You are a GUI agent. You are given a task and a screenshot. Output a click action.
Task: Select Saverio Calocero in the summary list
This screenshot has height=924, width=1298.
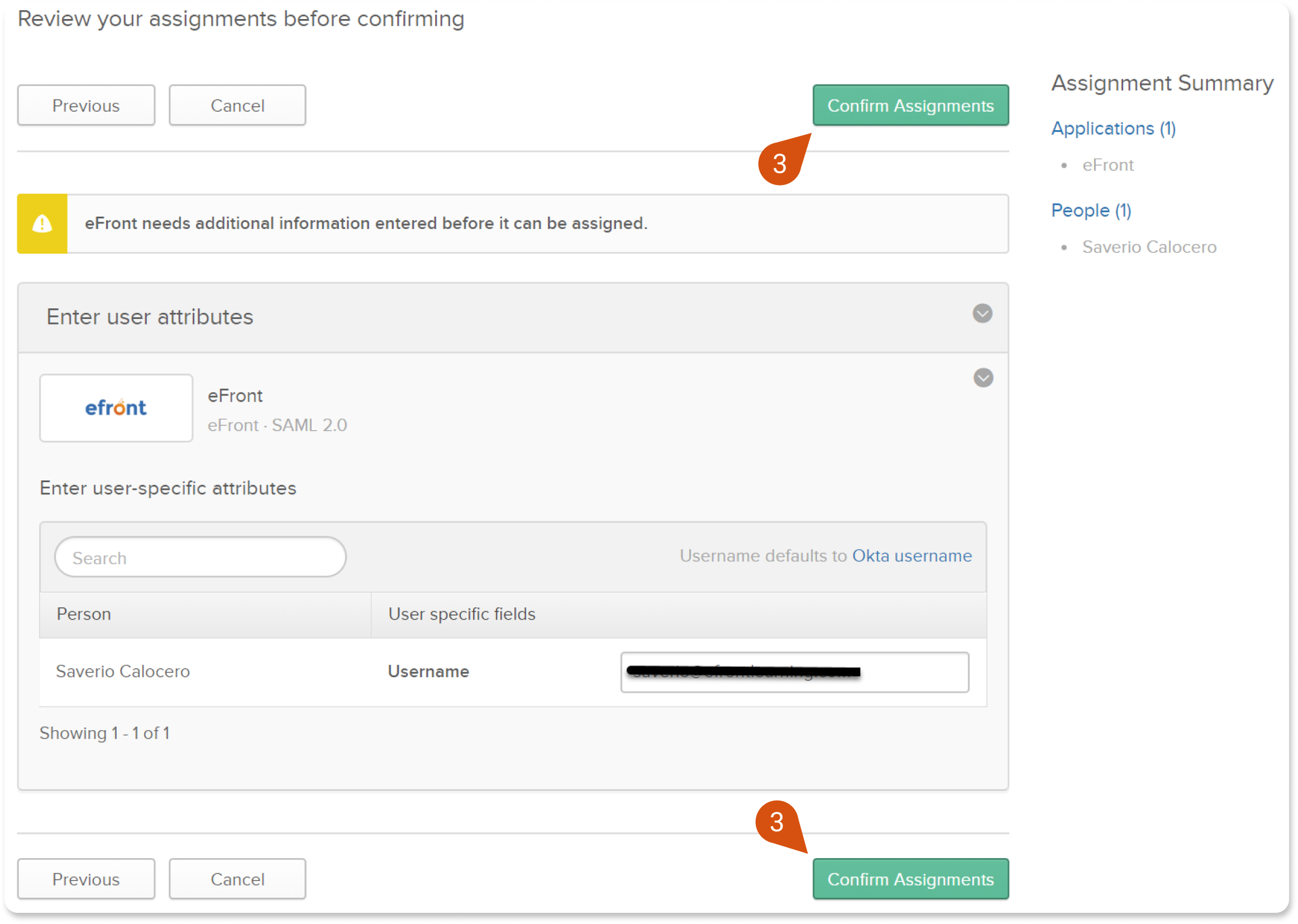(x=1149, y=247)
